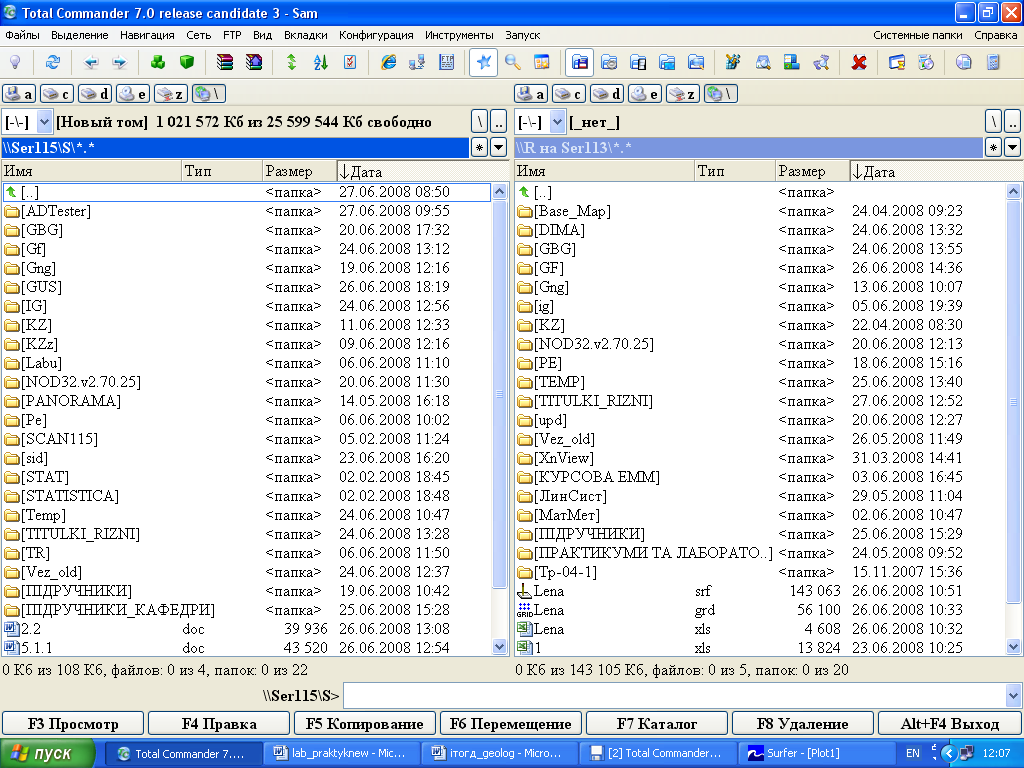Click left panel scrollbar down arrow
Image resolution: width=1024 pixels, height=768 pixels.
tap(500, 647)
